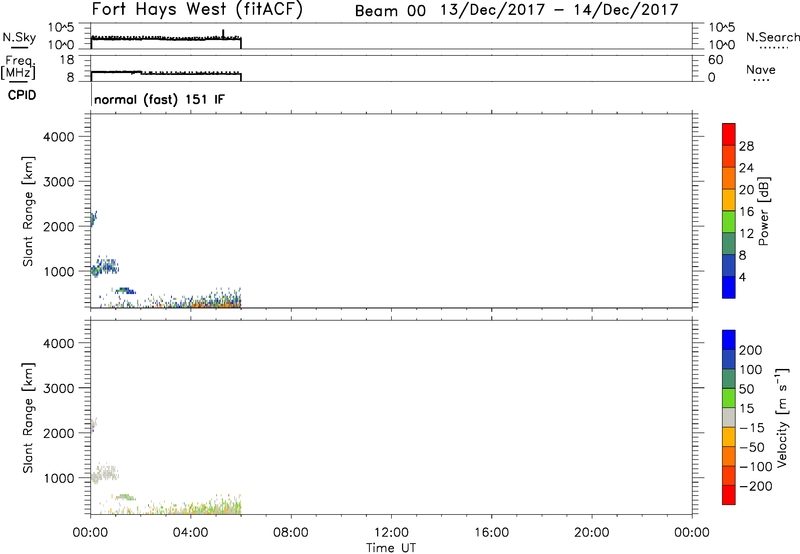Screen dimensions: 800x554
Task: Click the 'Time UT' axis label
Action: (391, 548)
